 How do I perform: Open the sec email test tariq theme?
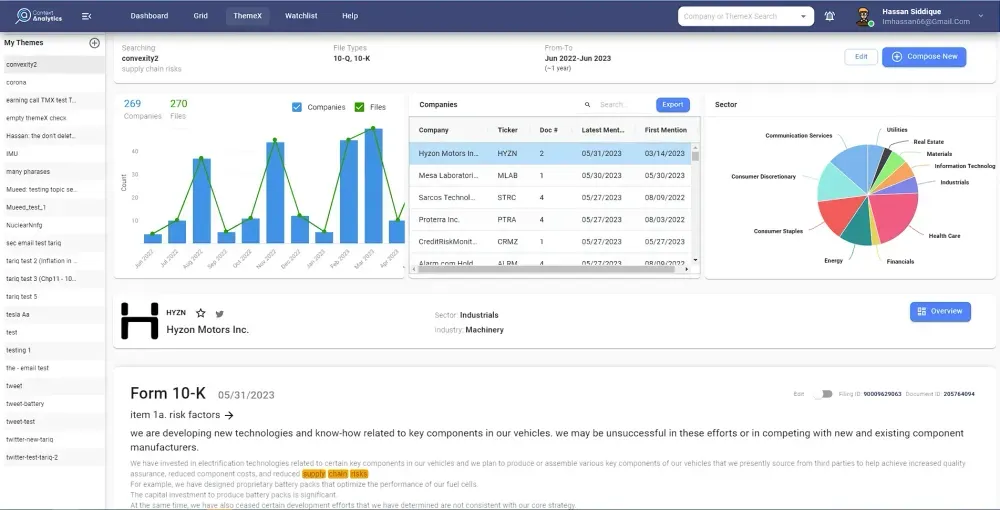pos(54,243)
